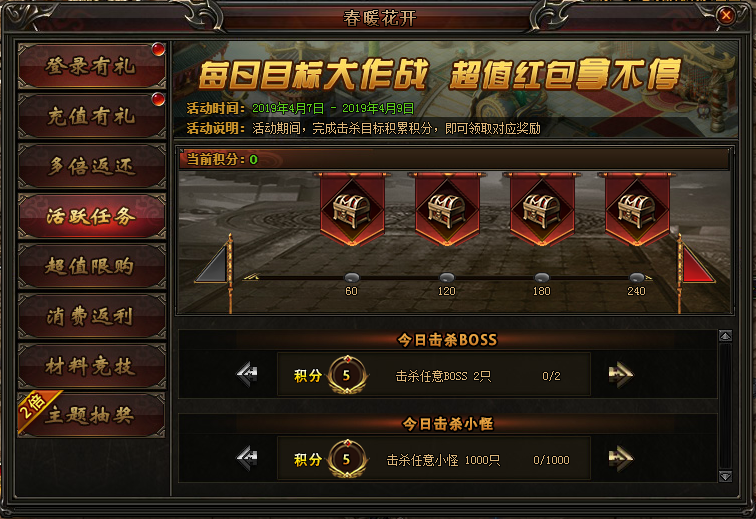Open the treasure chest reward at 60 points
Image resolution: width=756 pixels, height=519 pixels.
(352, 211)
